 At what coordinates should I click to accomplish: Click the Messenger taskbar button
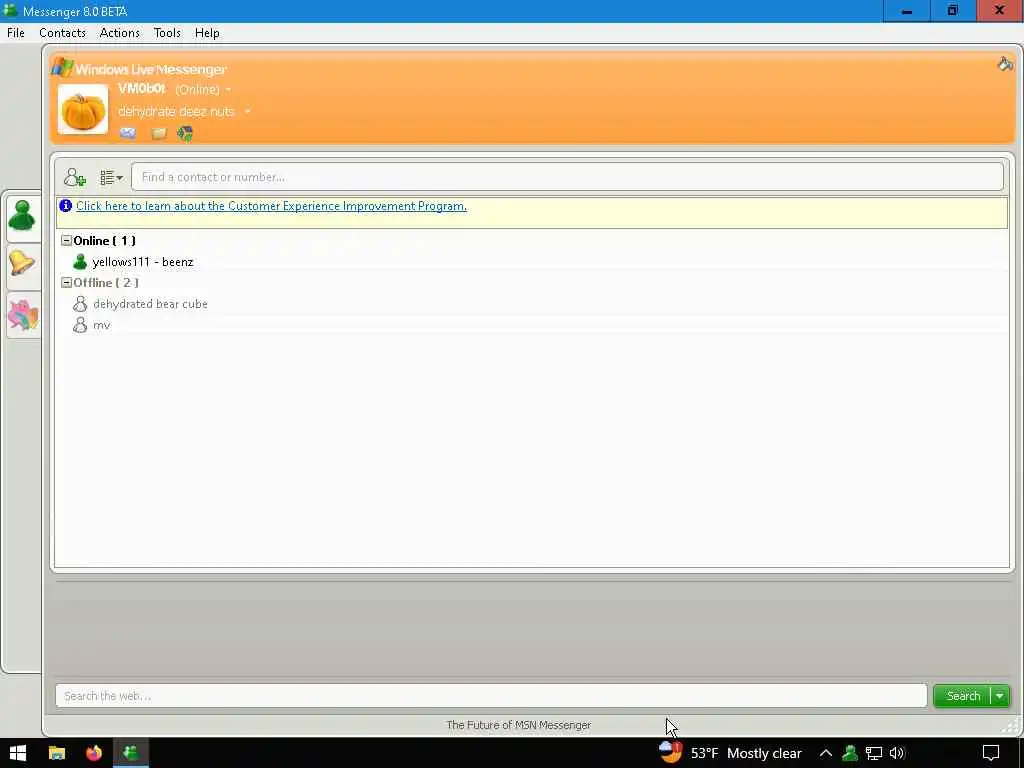click(x=131, y=753)
